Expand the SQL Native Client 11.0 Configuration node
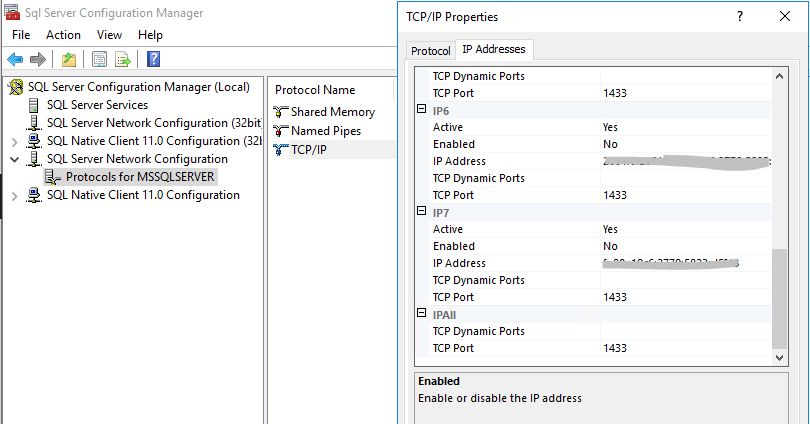The width and height of the screenshot is (810, 424). tap(14, 196)
